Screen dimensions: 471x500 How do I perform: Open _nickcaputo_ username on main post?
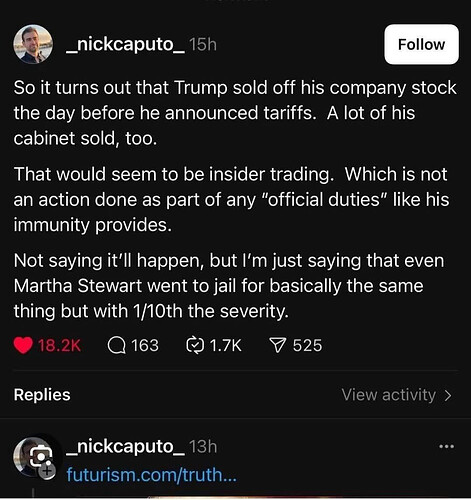[x=126, y=45]
